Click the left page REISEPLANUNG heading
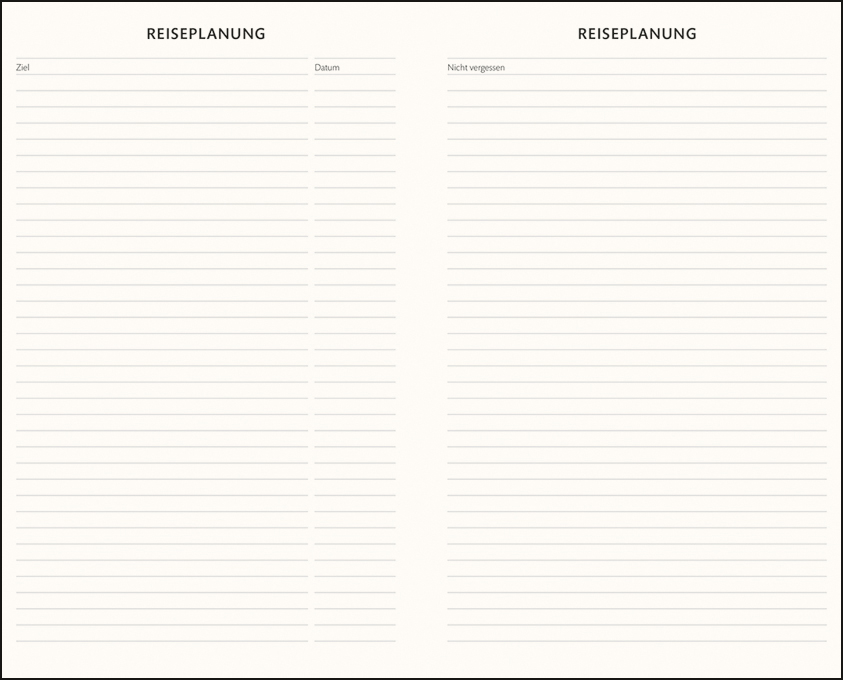This screenshot has height=680, width=843. (x=206, y=34)
